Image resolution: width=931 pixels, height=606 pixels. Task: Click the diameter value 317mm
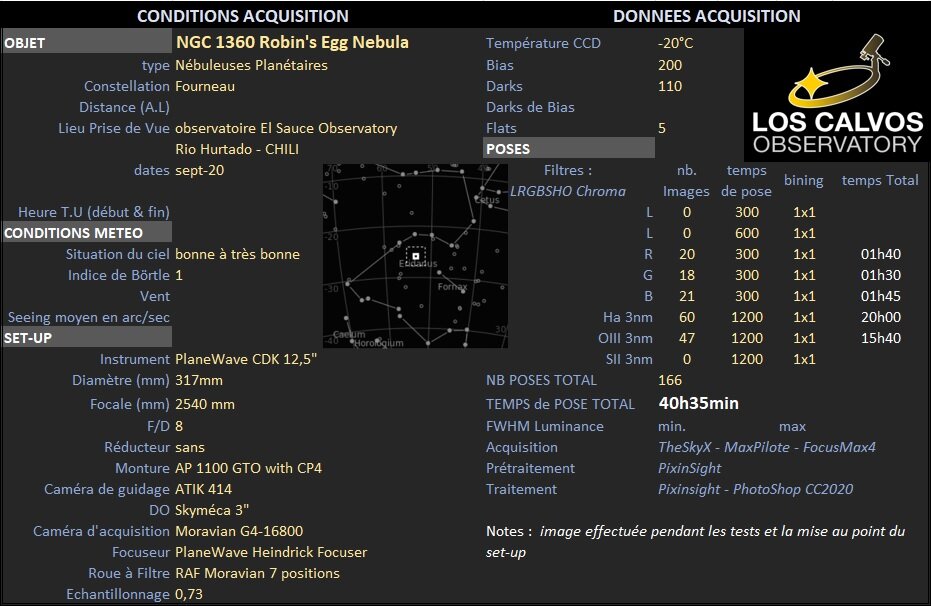point(199,380)
